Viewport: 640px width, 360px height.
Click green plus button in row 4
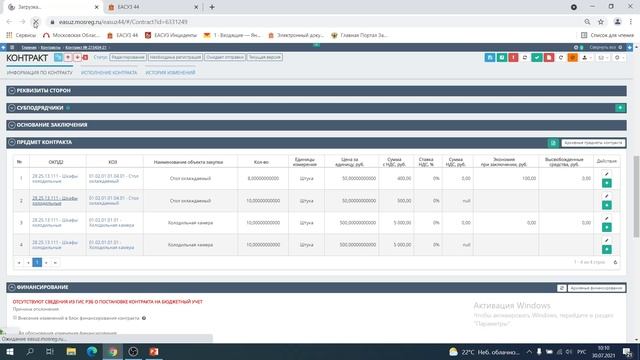coord(607,249)
